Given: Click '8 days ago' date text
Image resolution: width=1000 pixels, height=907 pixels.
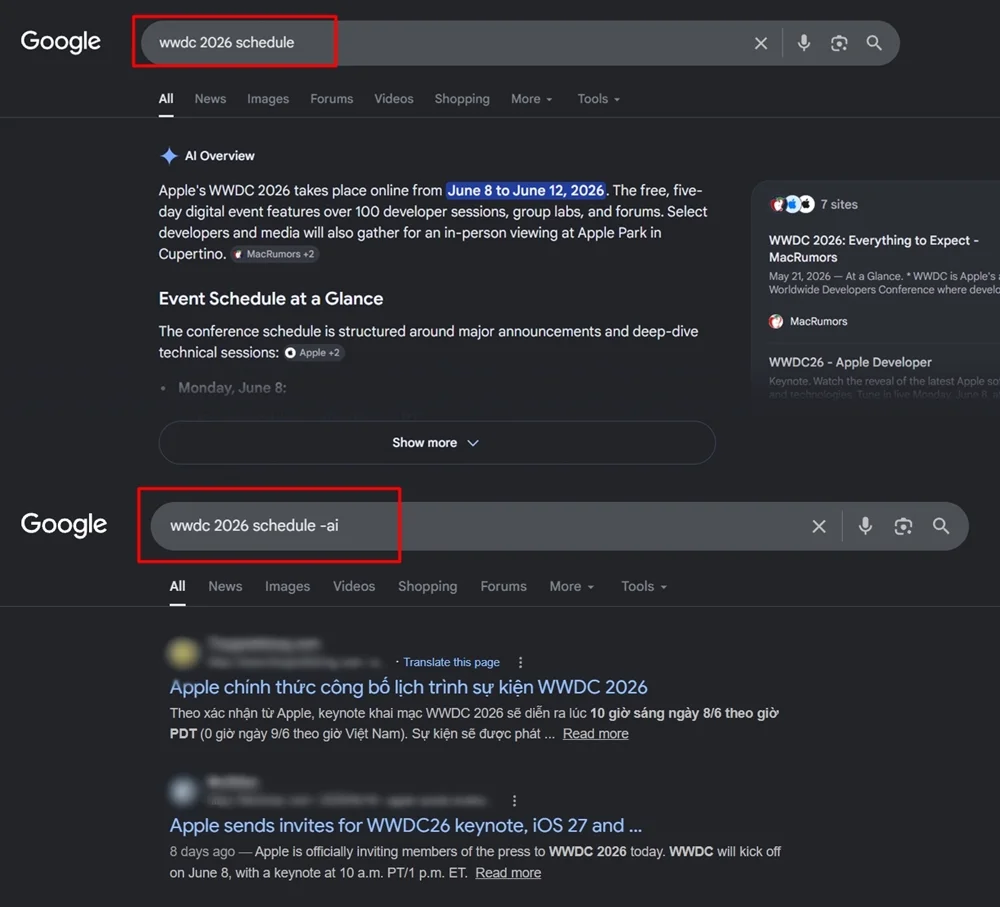Looking at the screenshot, I should pos(202,852).
